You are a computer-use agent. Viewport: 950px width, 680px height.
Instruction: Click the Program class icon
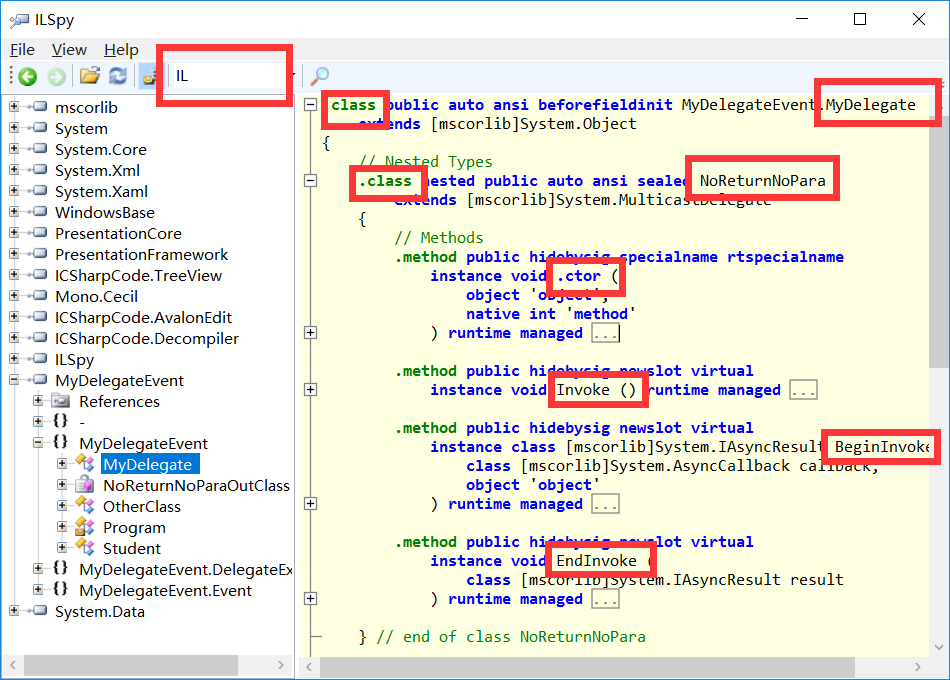tap(85, 527)
